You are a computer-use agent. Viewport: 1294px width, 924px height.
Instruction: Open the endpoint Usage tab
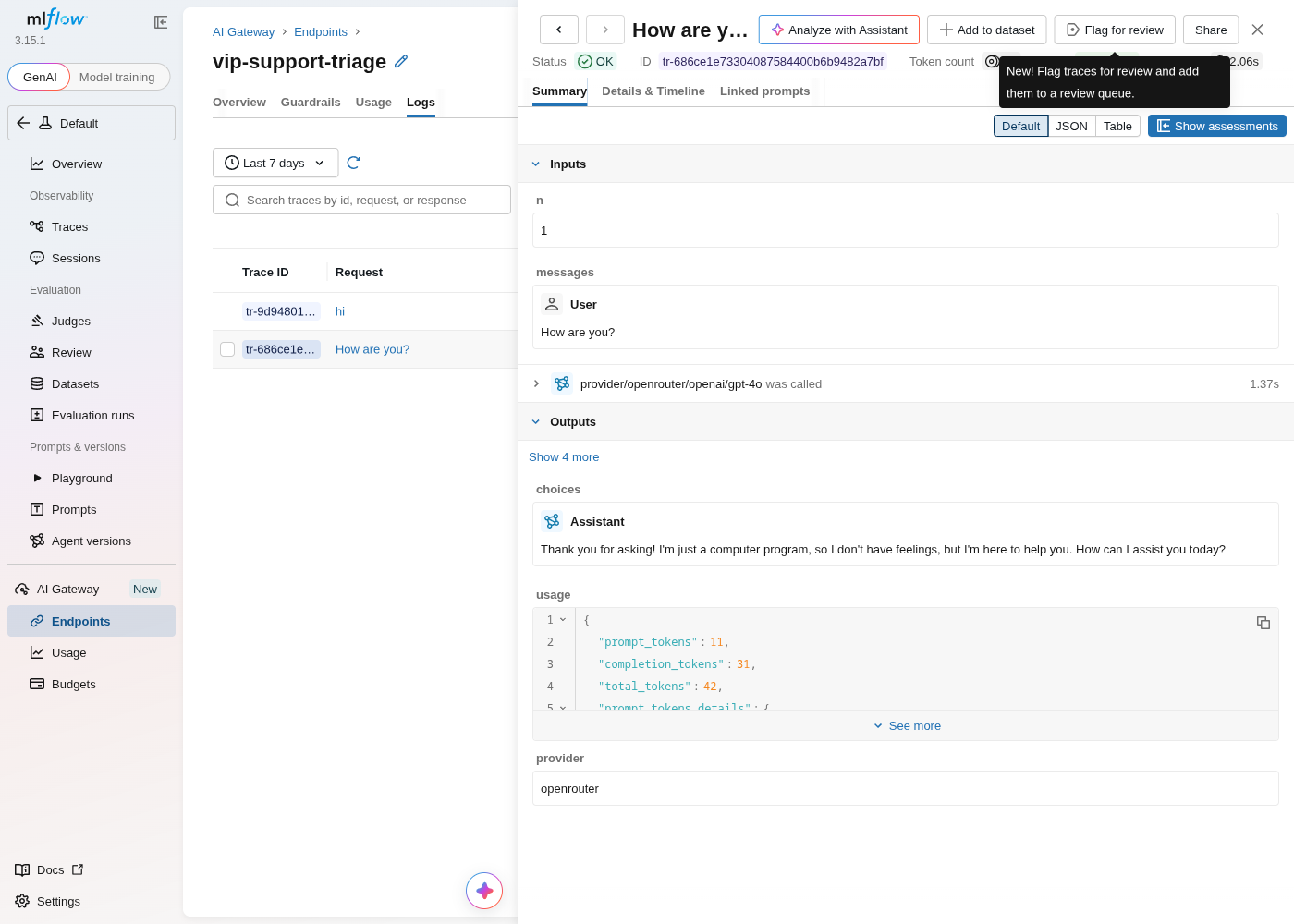coord(373,102)
